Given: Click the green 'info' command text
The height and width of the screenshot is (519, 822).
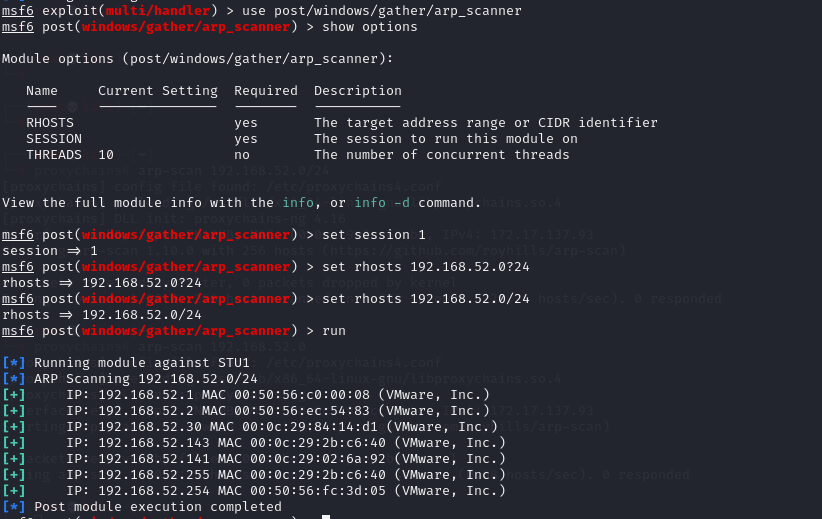Looking at the screenshot, I should (298, 203).
